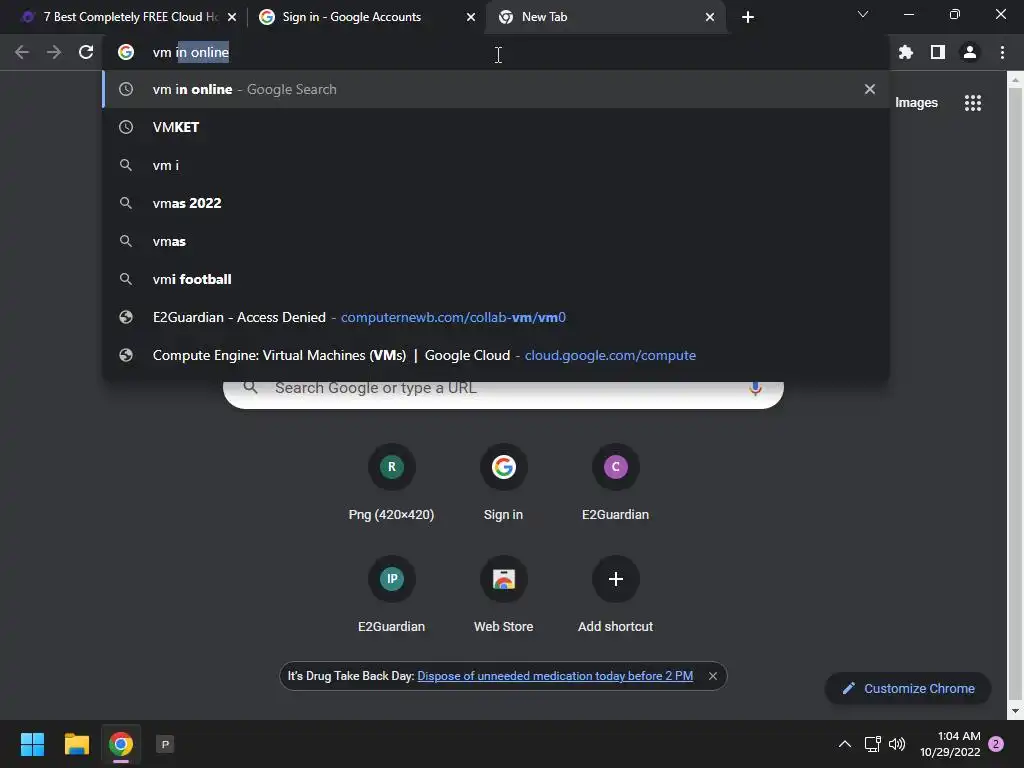
Task: Open File Explorer from the taskbar
Action: (76, 744)
